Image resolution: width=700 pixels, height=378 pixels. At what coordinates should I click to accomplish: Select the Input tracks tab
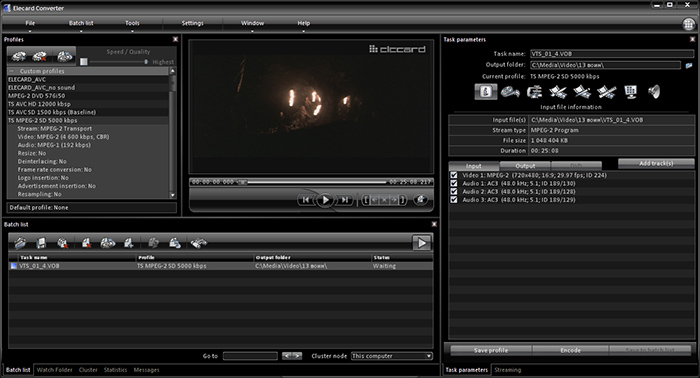(474, 166)
